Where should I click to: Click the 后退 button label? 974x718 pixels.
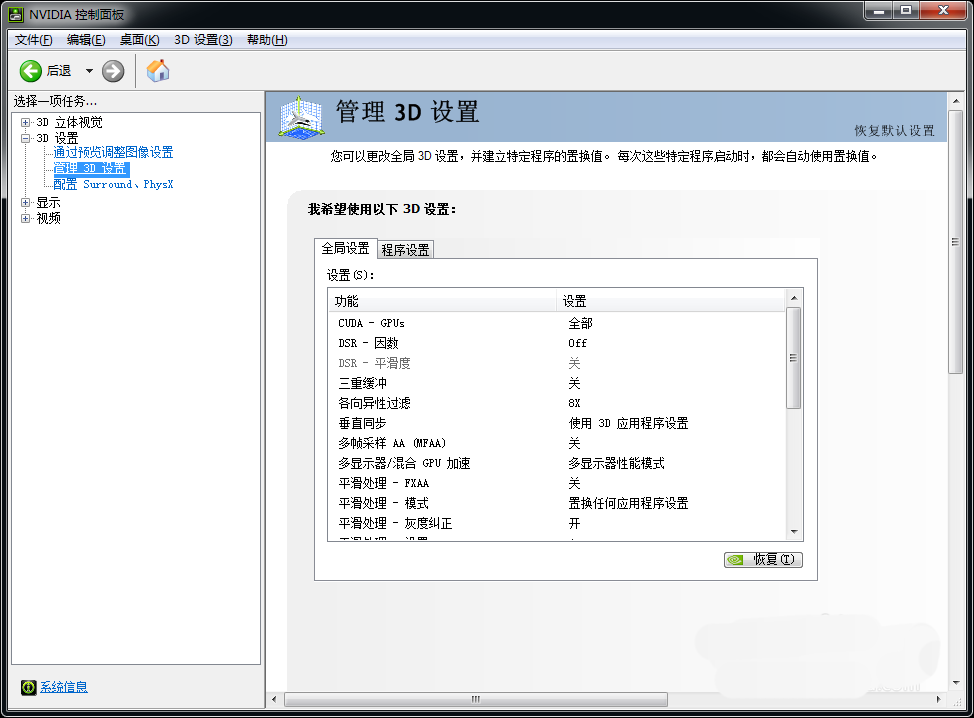point(59,71)
